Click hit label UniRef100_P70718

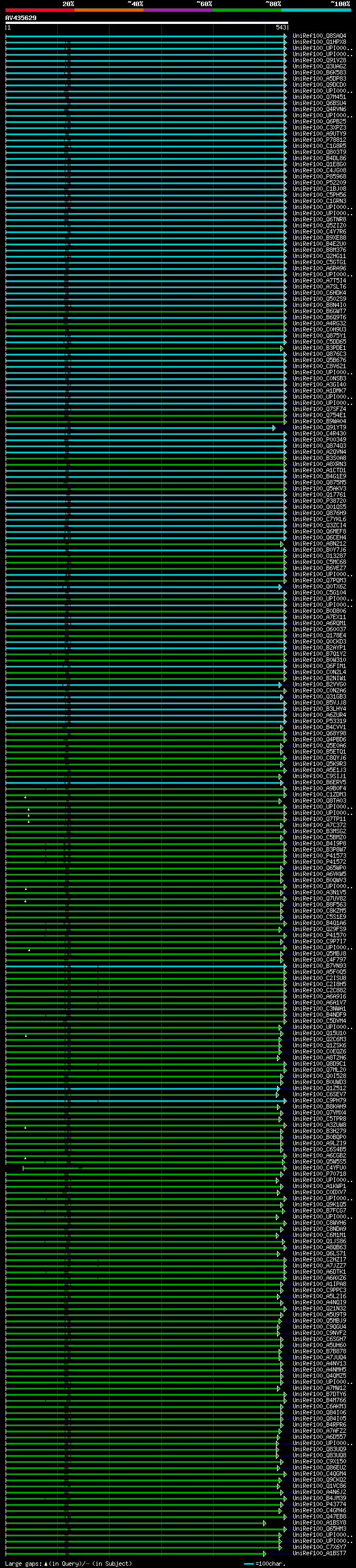(319, 1174)
